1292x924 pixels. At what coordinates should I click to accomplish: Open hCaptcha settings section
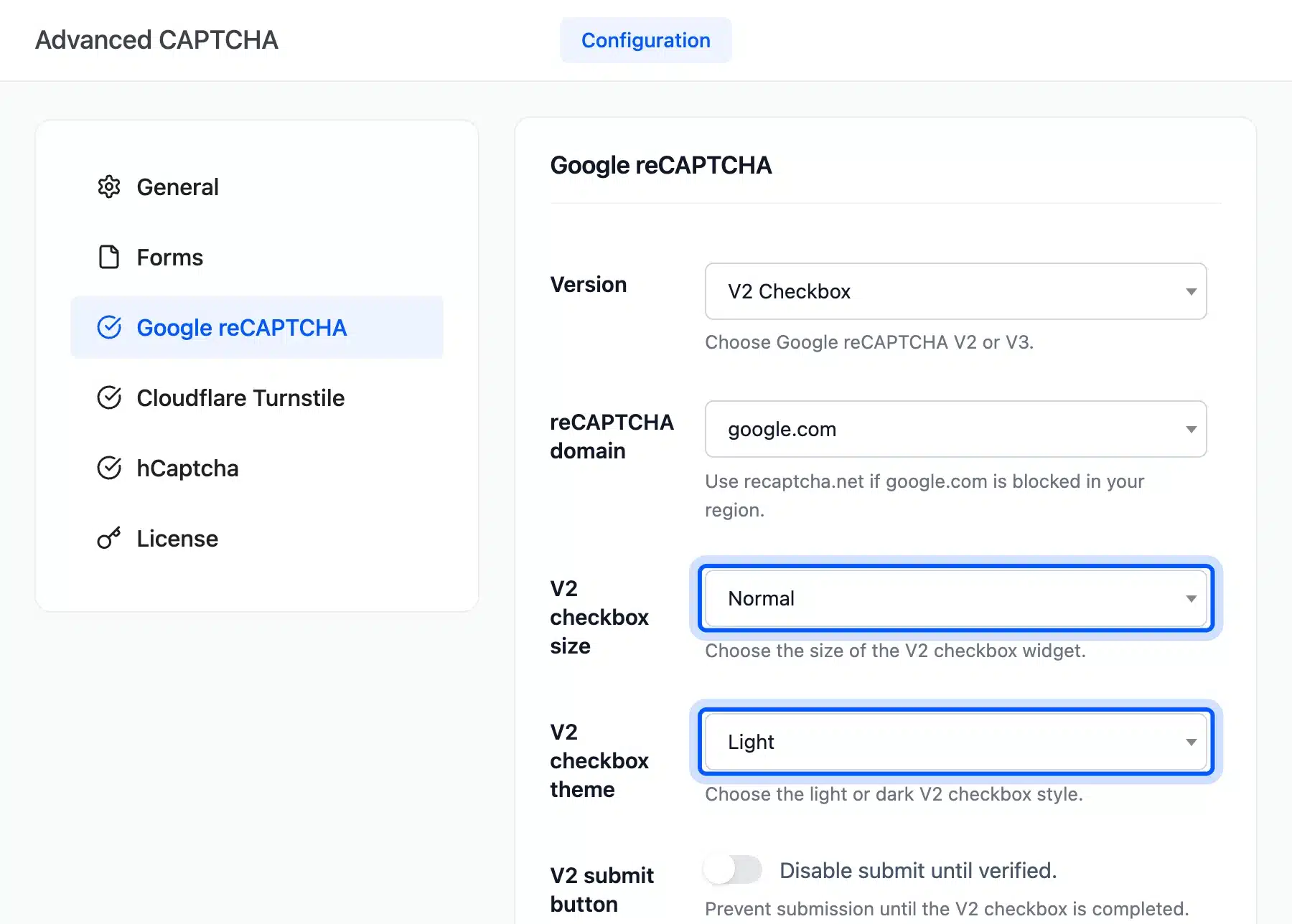[x=257, y=468]
